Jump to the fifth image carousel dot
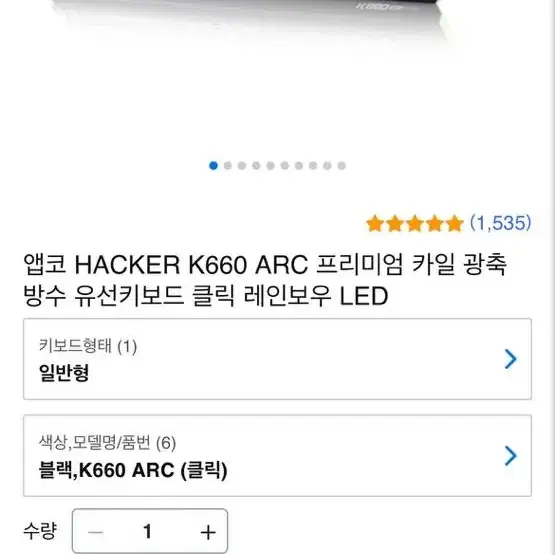The width and height of the screenshot is (555, 555). 270,166
